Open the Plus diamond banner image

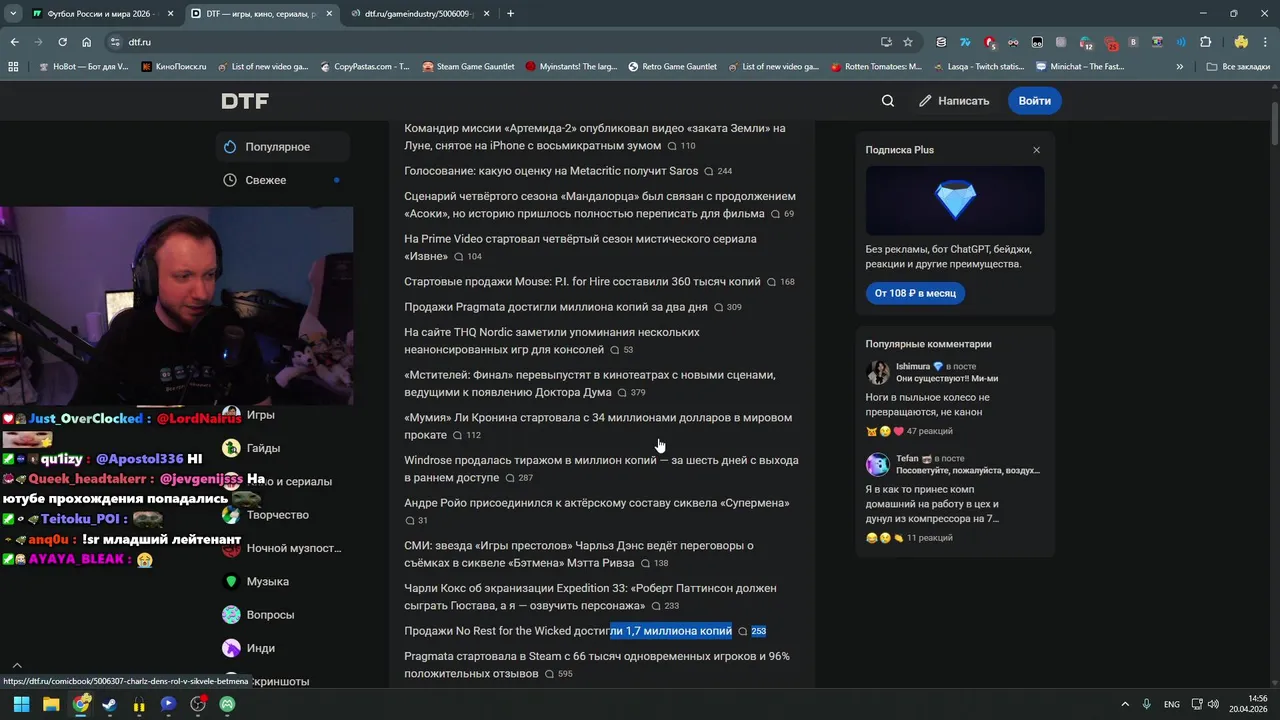point(955,200)
